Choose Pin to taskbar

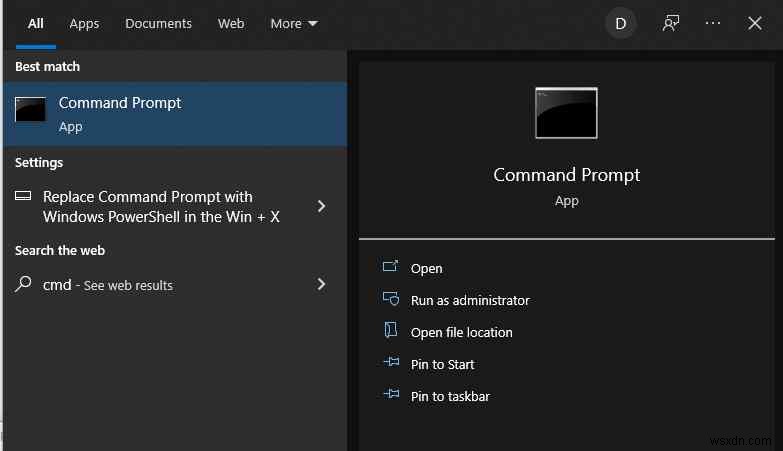click(450, 396)
